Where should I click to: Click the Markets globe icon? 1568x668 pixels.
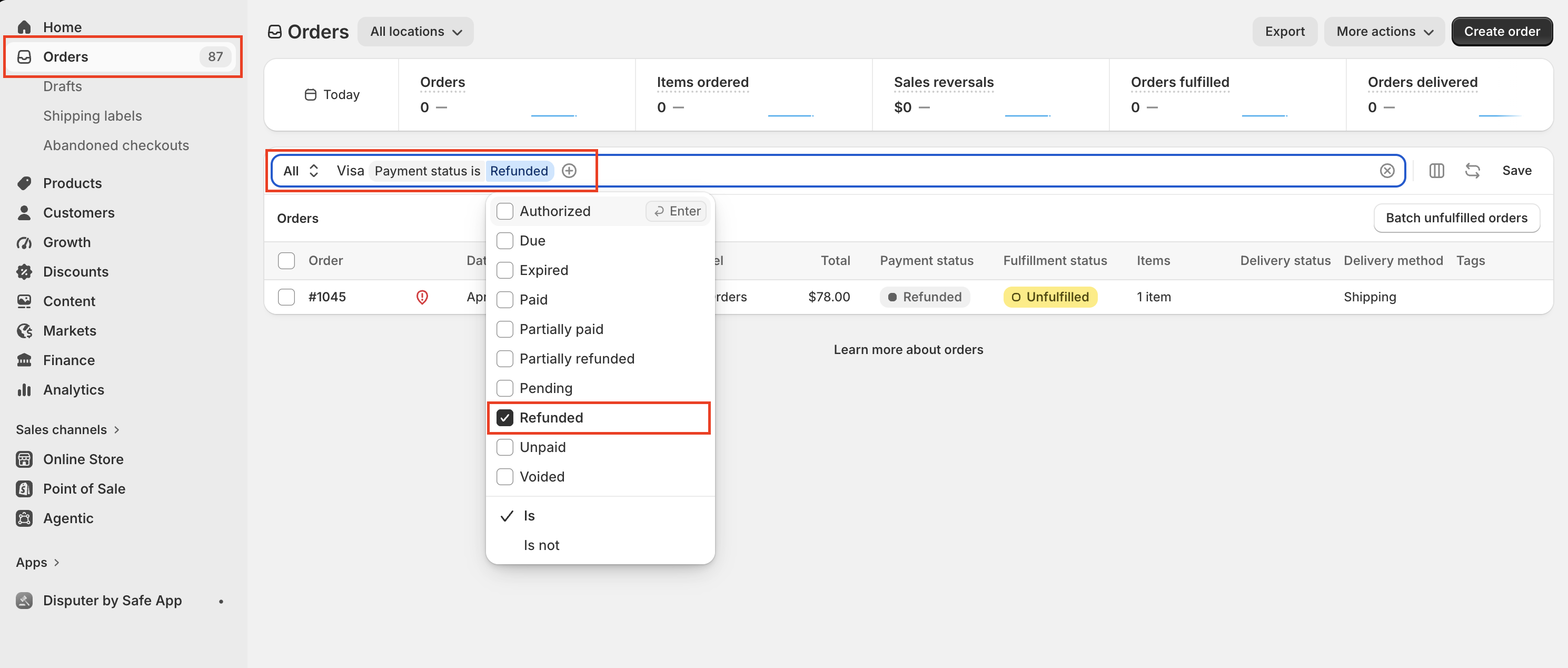[24, 331]
